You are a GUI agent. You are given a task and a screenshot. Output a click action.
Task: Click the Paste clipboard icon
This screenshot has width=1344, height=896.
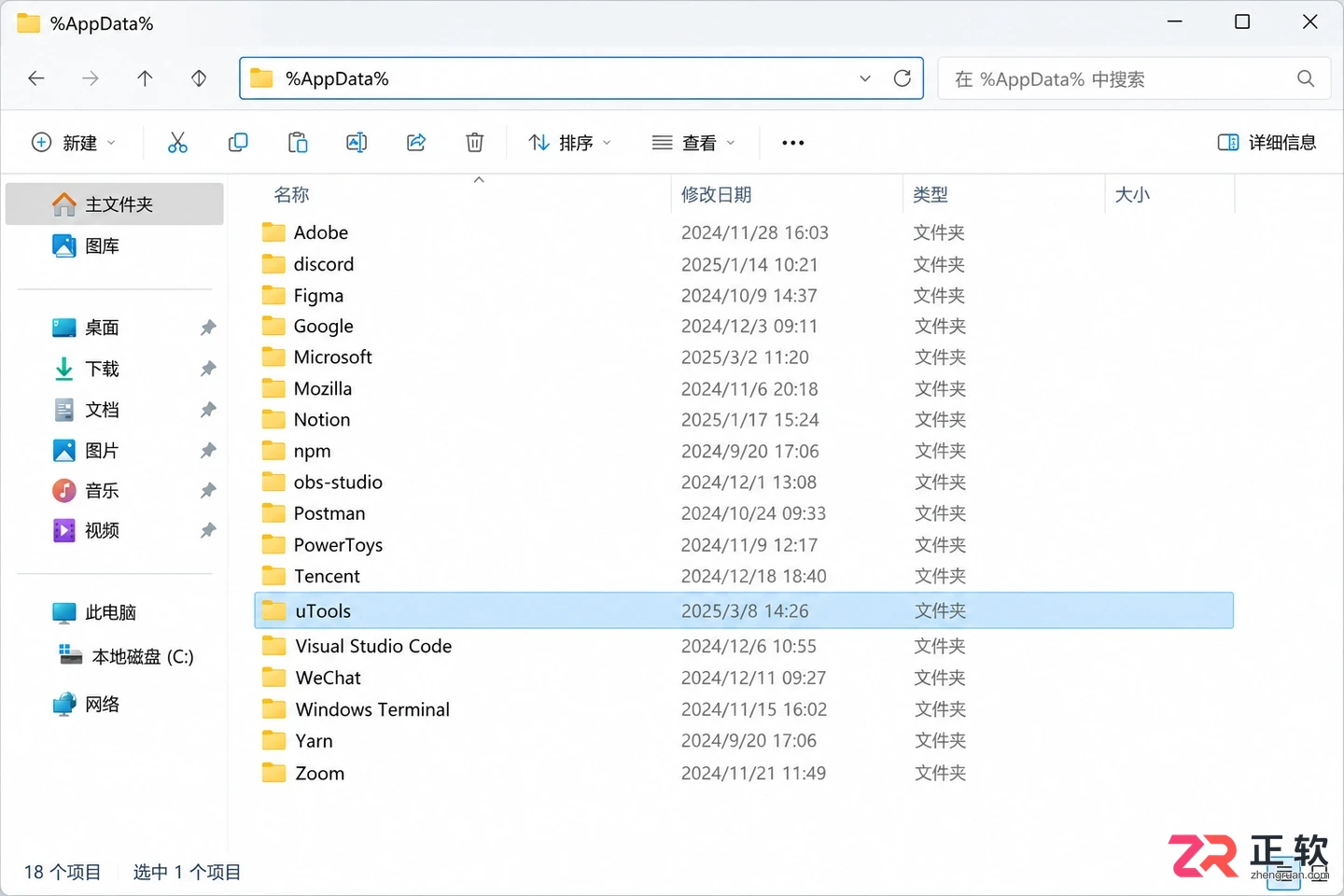298,143
